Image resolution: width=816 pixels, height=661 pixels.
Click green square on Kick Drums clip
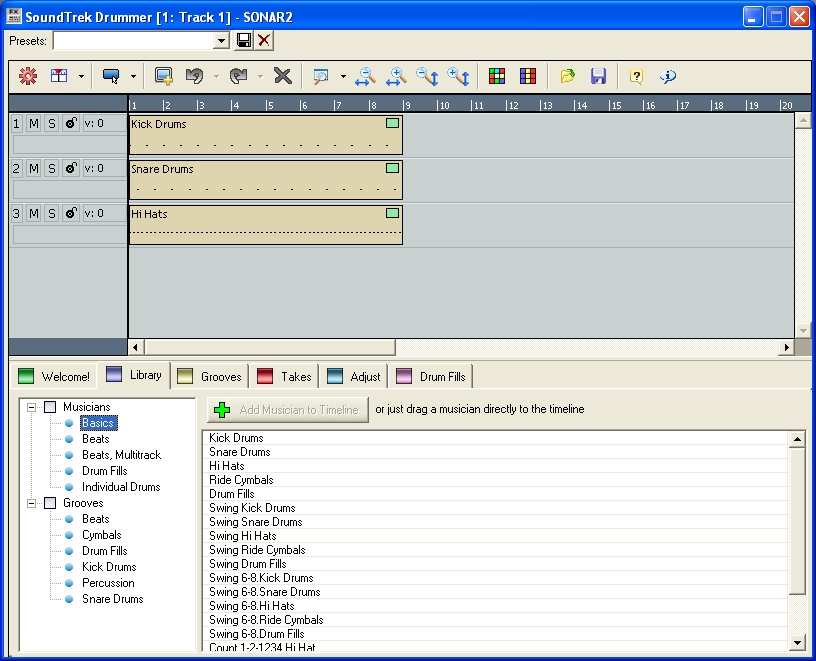pyautogui.click(x=392, y=123)
